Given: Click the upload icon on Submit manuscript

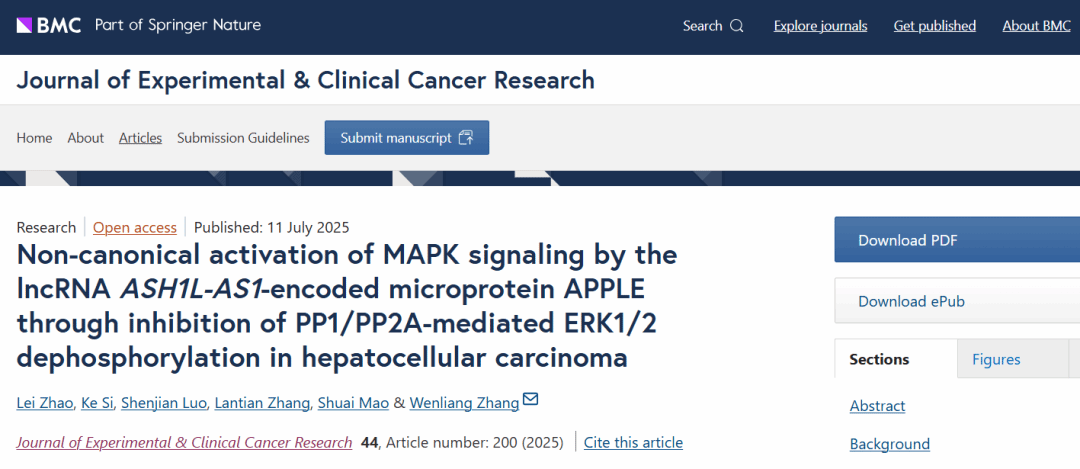Looking at the screenshot, I should 466,138.
